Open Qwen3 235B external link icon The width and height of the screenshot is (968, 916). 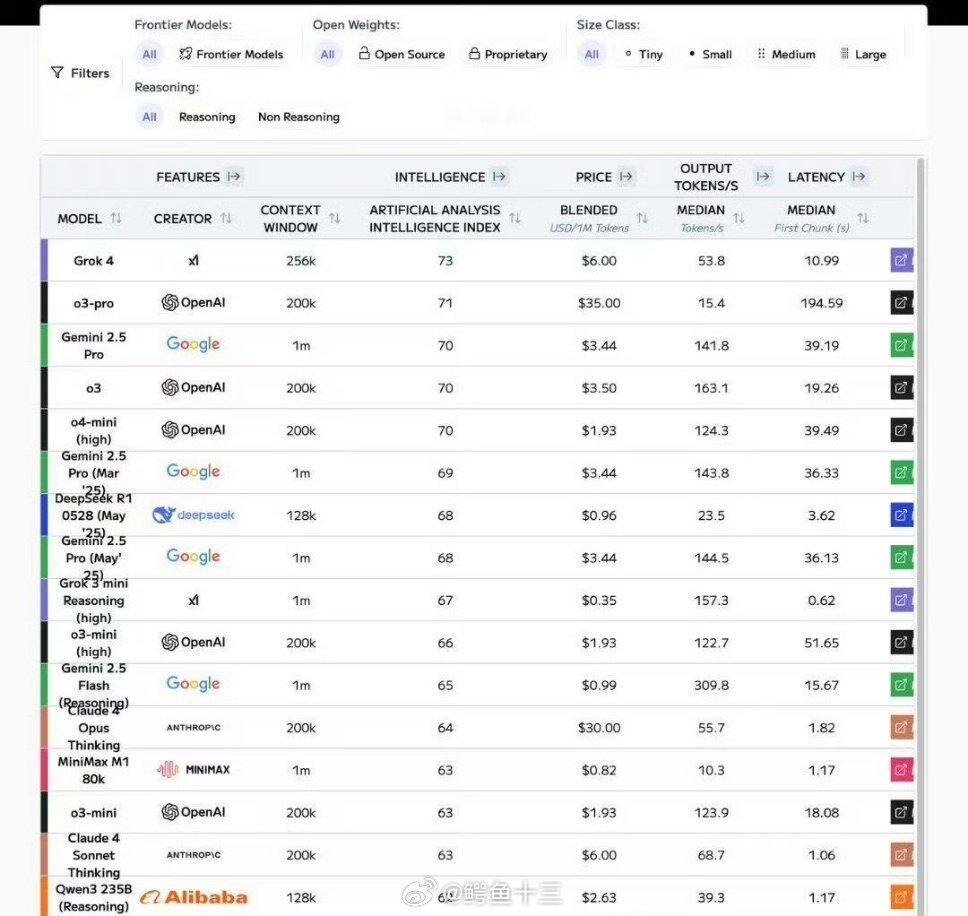(901, 897)
